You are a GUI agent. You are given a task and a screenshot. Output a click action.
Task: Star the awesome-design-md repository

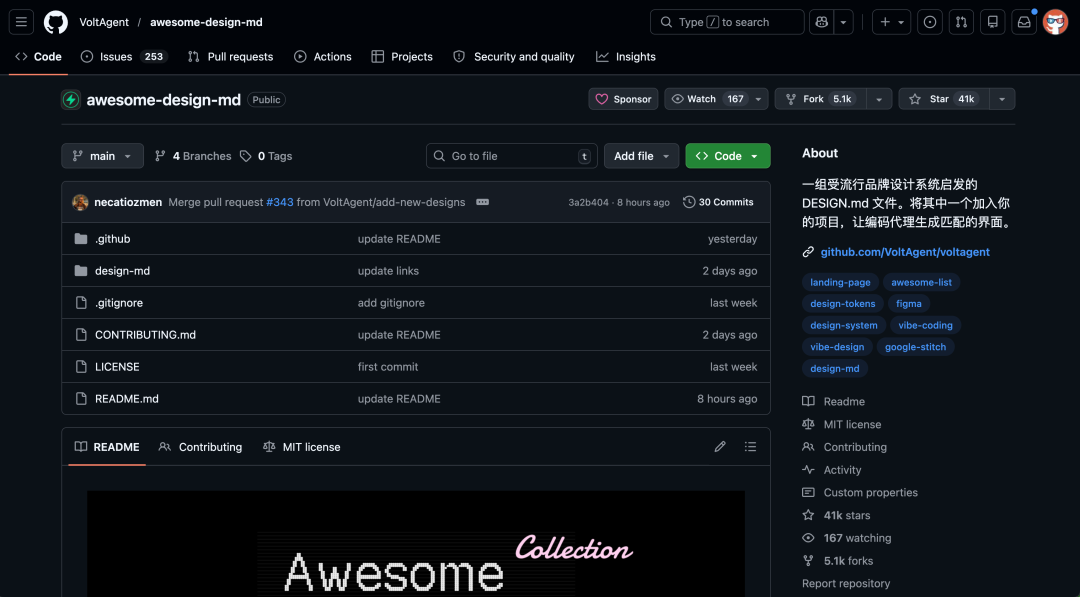944,98
